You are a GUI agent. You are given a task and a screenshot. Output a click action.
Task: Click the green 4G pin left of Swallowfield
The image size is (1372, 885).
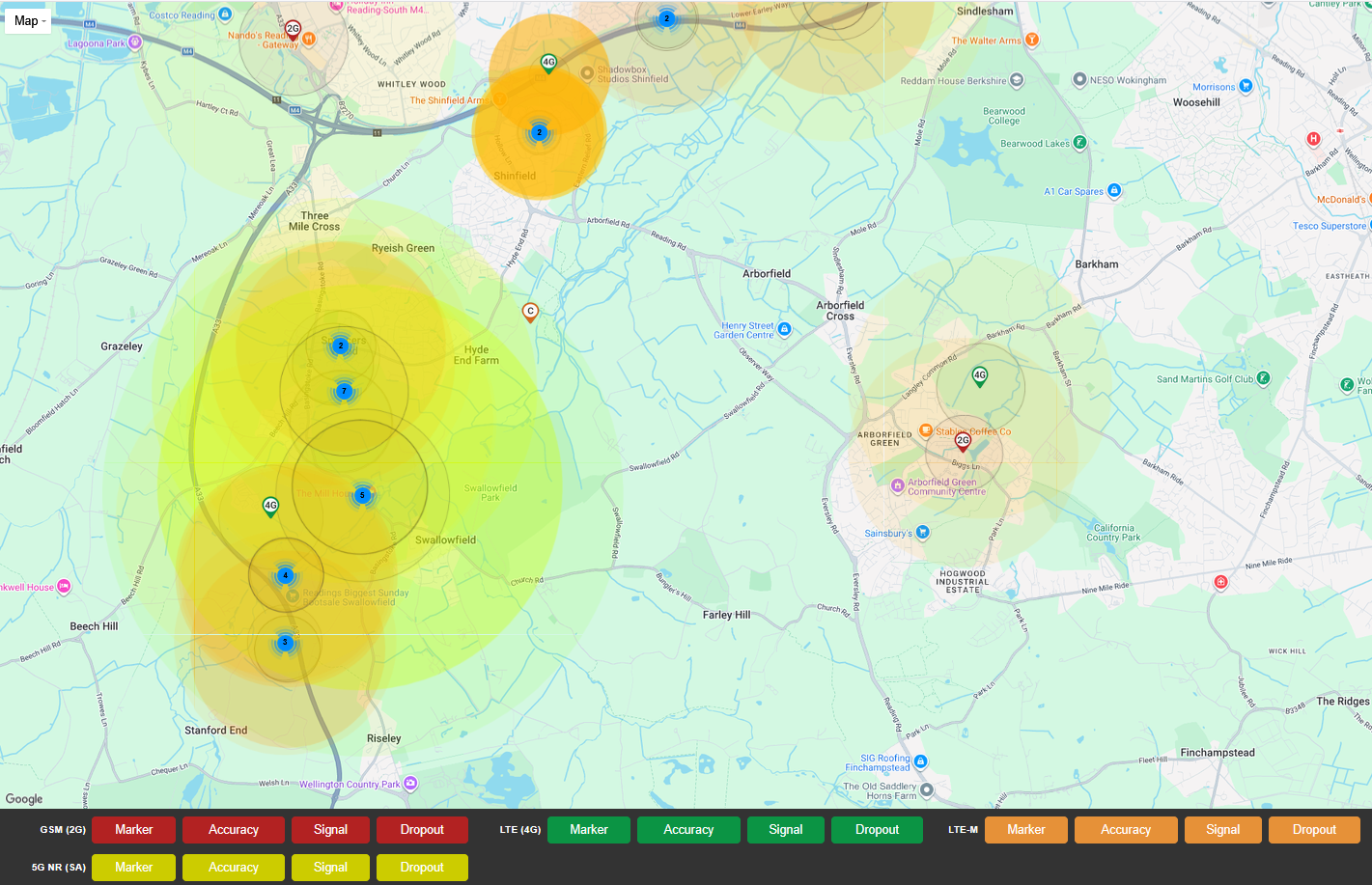point(270,507)
